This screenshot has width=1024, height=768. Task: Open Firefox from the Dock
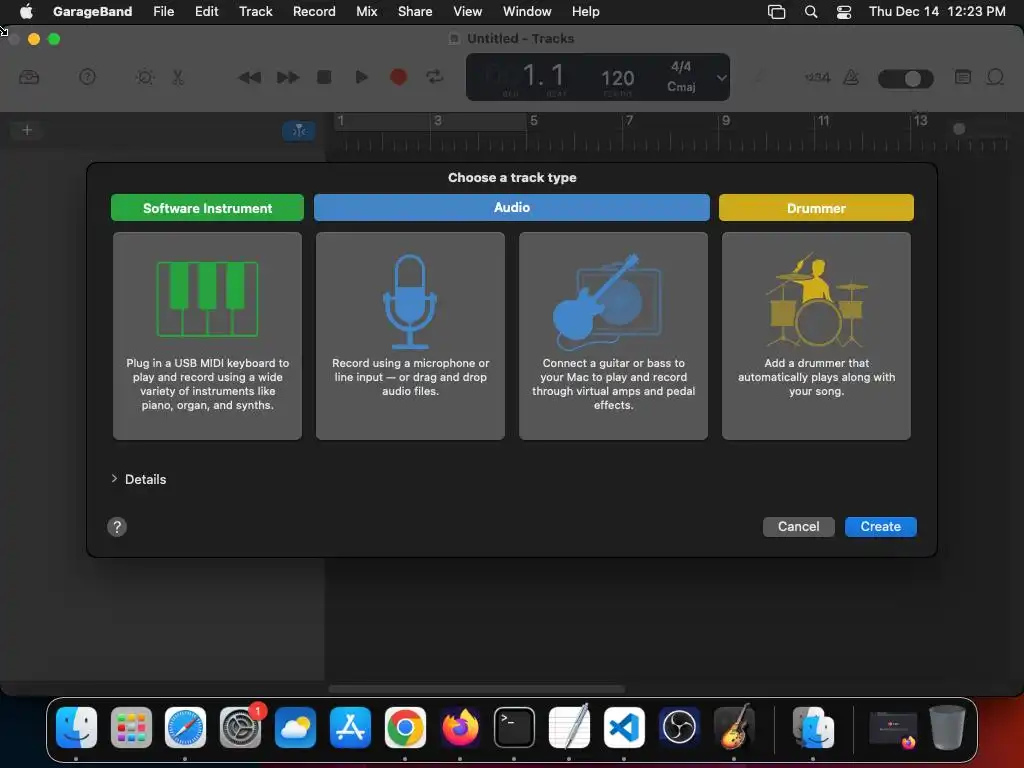[460, 727]
